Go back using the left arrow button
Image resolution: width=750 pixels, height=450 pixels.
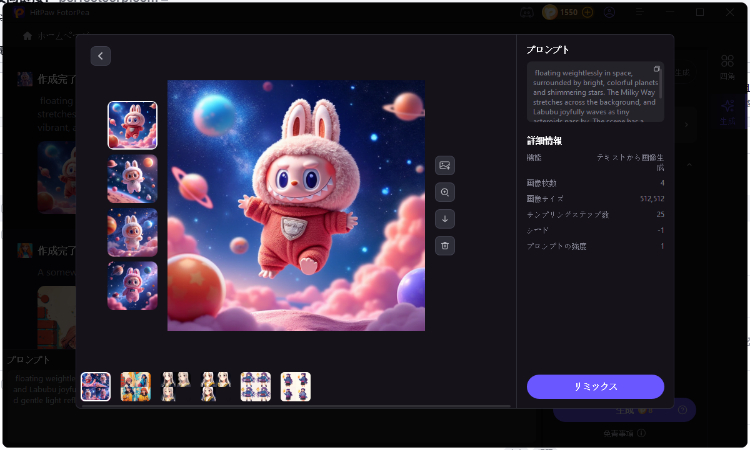100,56
